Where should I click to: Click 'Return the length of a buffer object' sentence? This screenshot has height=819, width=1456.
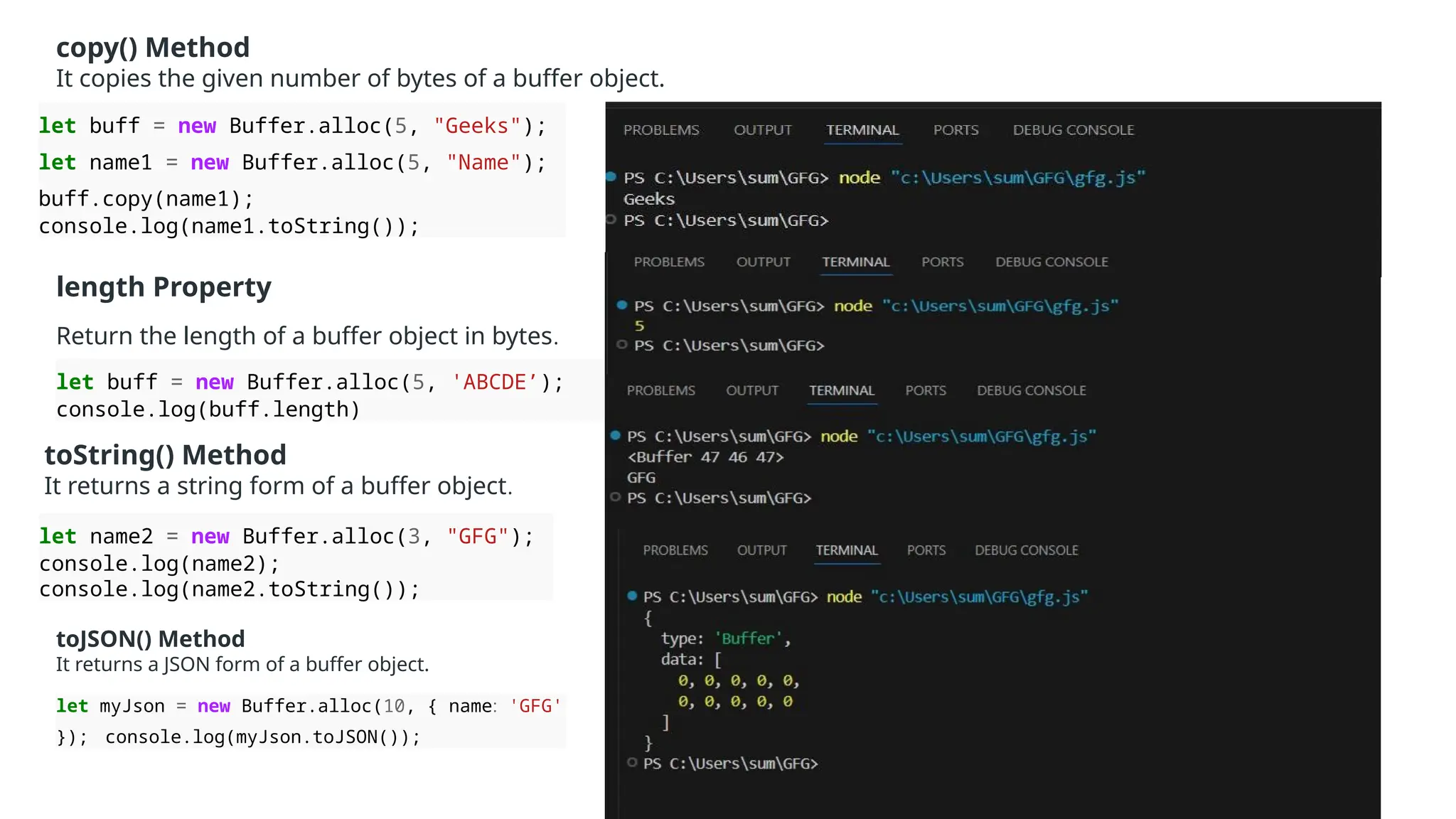[x=307, y=336]
